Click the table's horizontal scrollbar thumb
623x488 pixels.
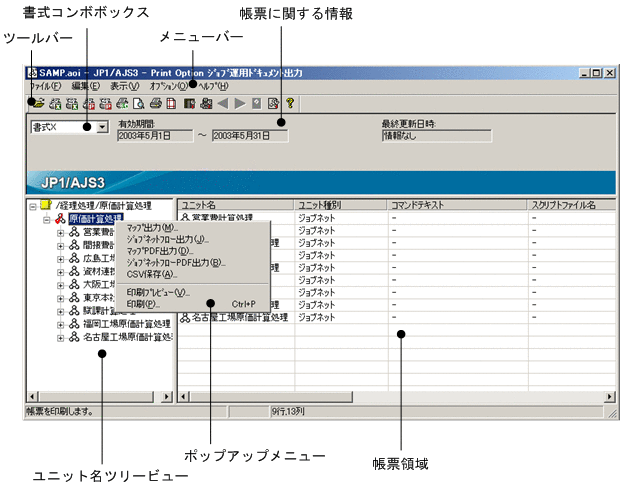[271, 396]
